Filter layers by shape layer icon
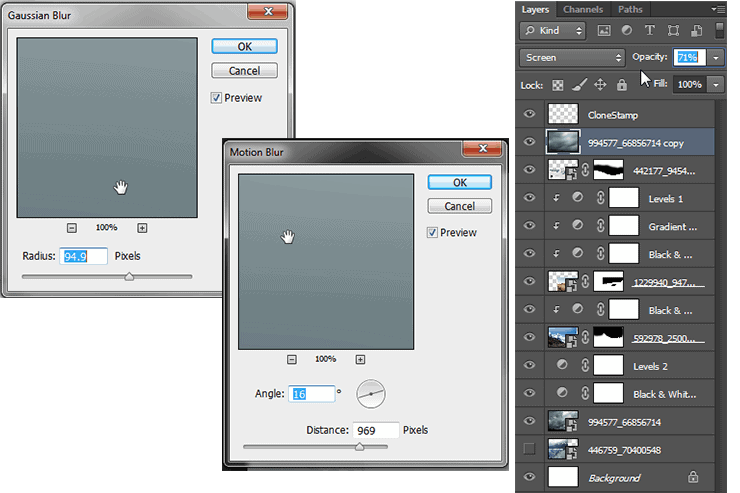This screenshot has width=740, height=493. click(673, 31)
